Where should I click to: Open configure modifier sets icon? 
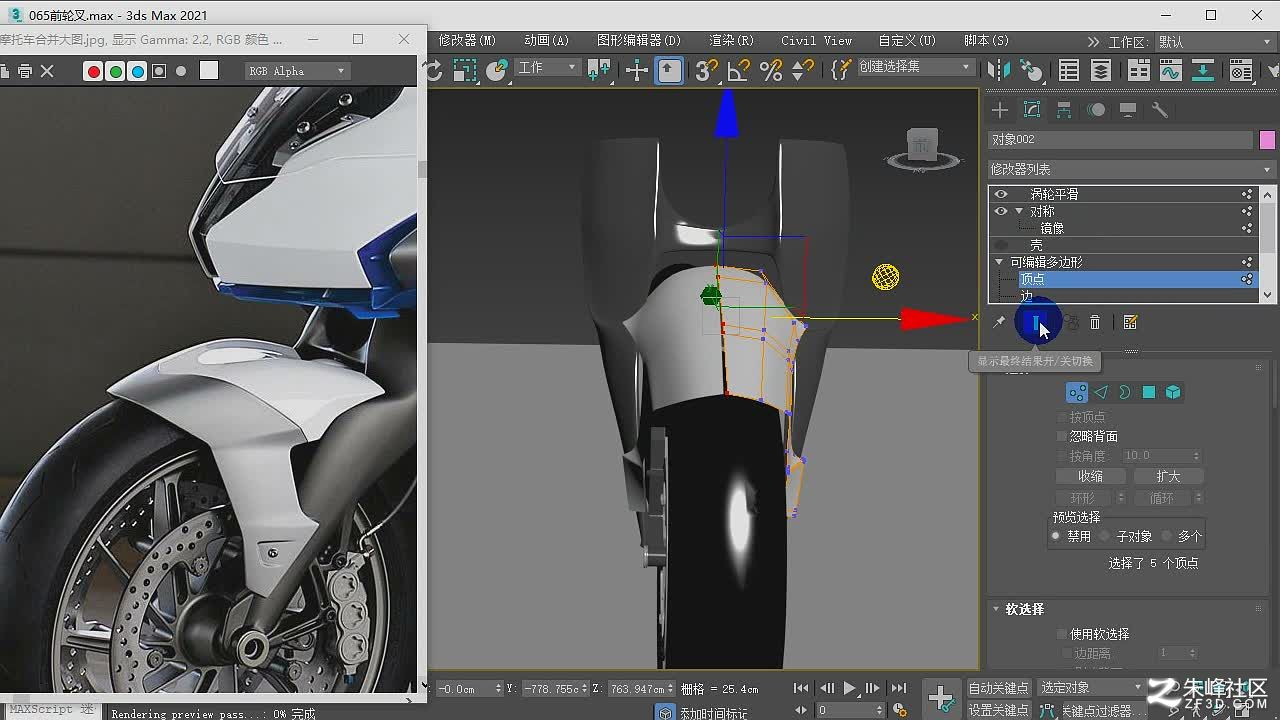pos(1130,322)
